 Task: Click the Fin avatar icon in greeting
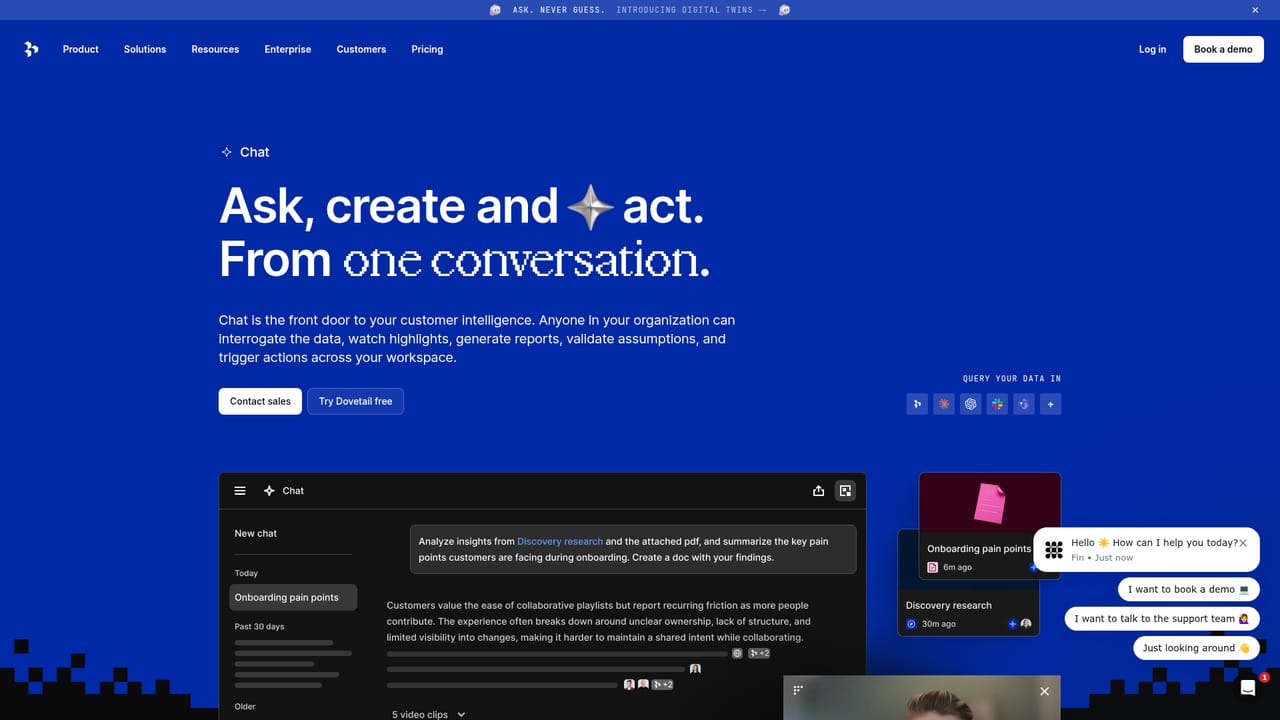(x=1054, y=550)
